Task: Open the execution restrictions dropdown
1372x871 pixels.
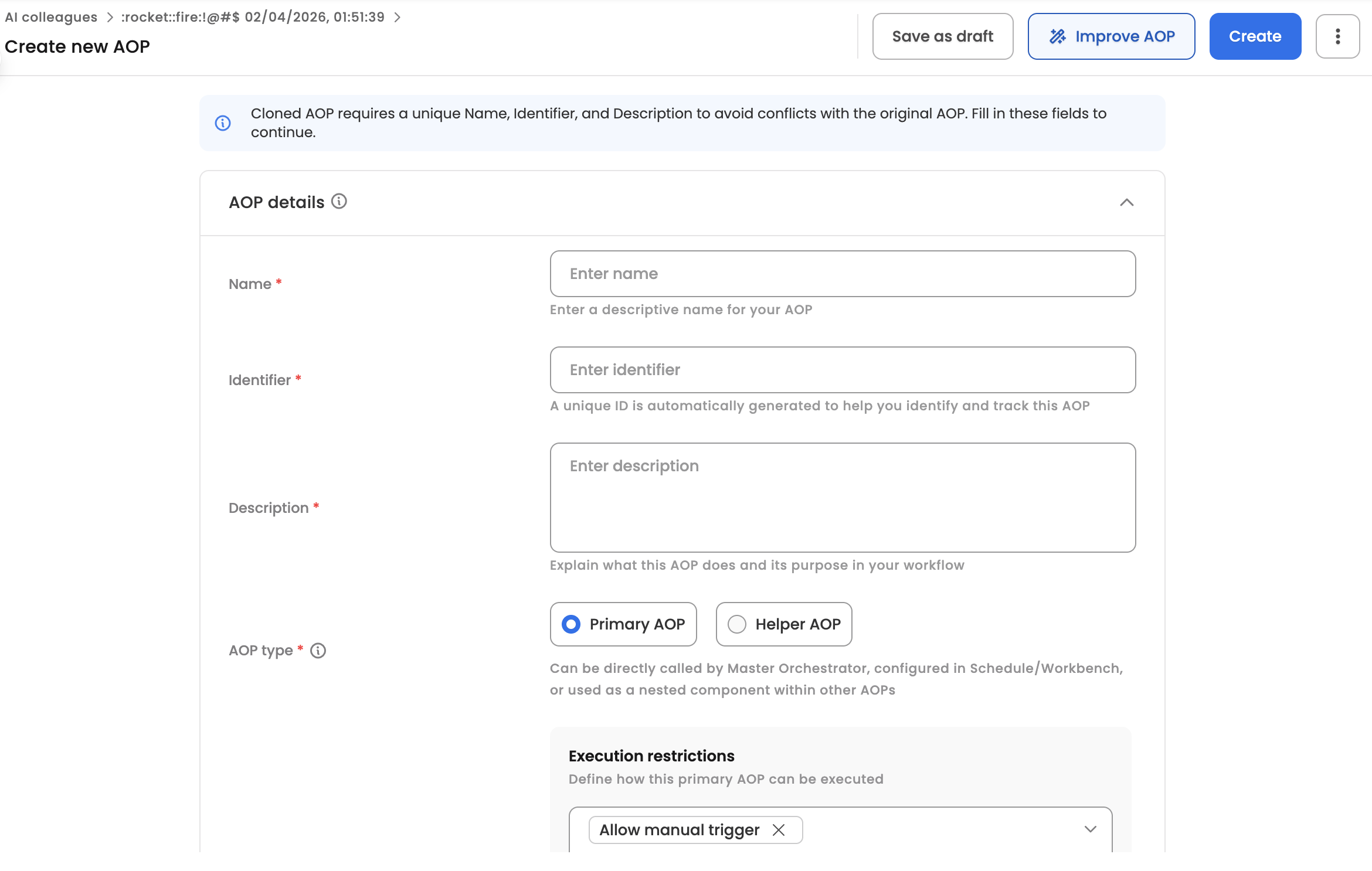Action: tap(1090, 829)
